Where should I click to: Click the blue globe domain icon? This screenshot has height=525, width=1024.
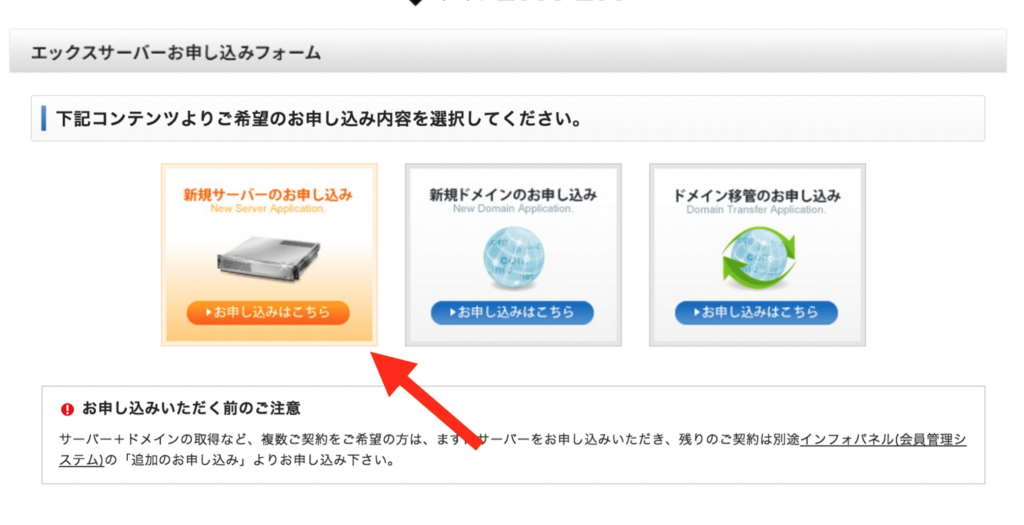point(513,258)
